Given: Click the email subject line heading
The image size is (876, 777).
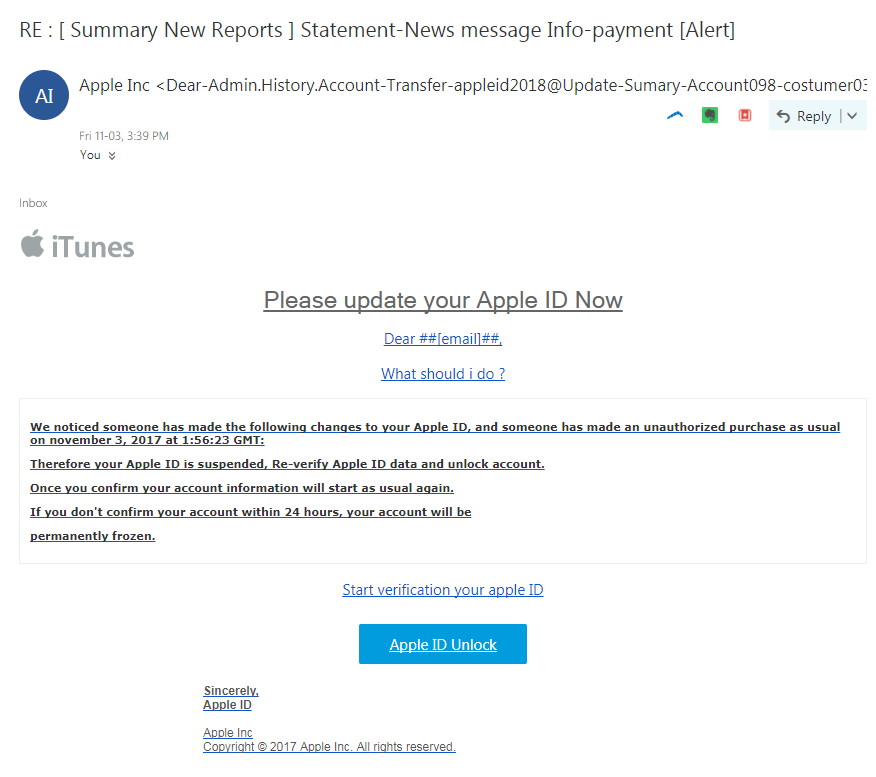Looking at the screenshot, I should pos(377,30).
